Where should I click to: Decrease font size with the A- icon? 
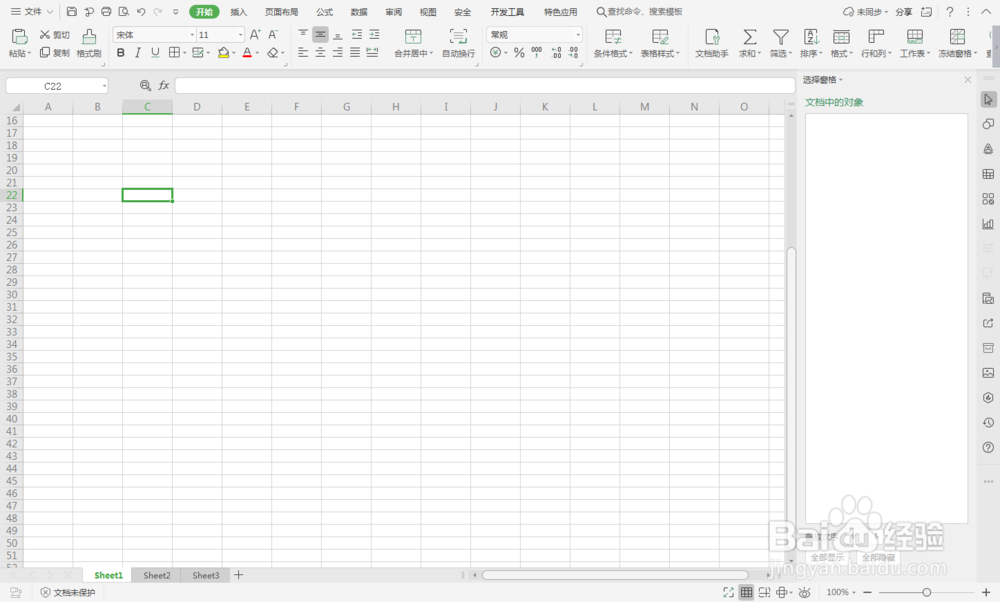(273, 34)
